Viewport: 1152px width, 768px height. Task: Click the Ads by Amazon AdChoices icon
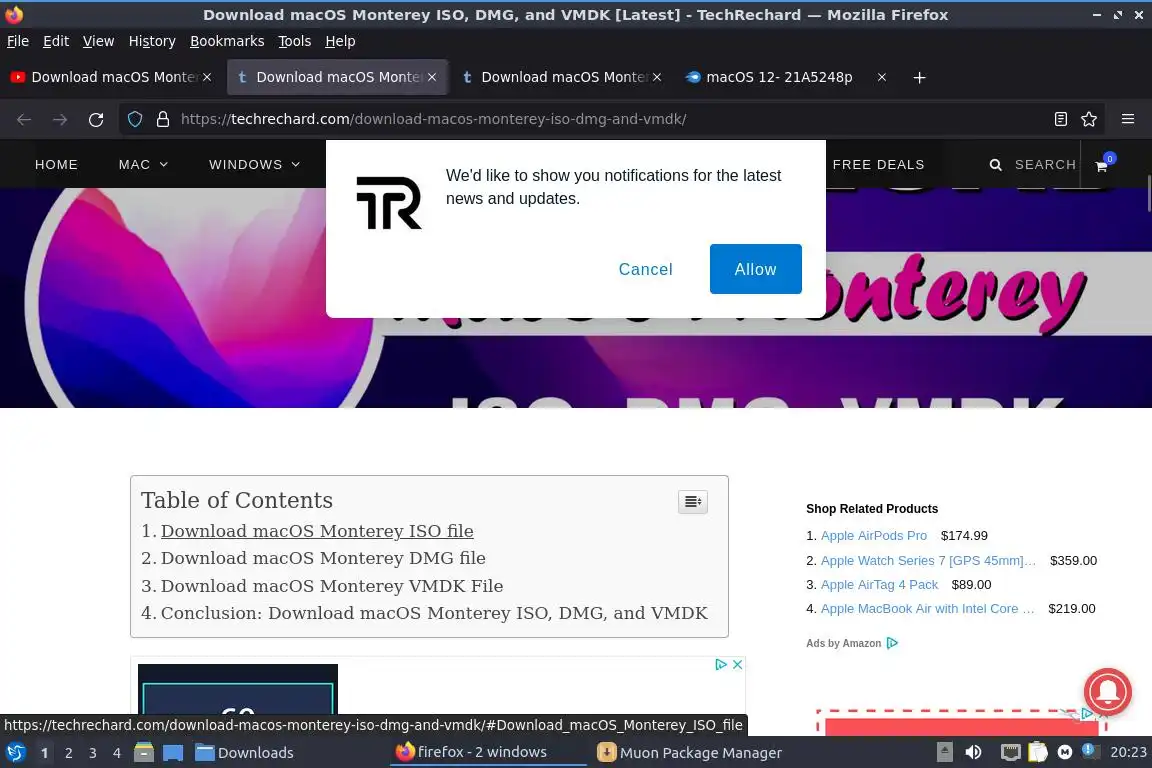coord(892,643)
